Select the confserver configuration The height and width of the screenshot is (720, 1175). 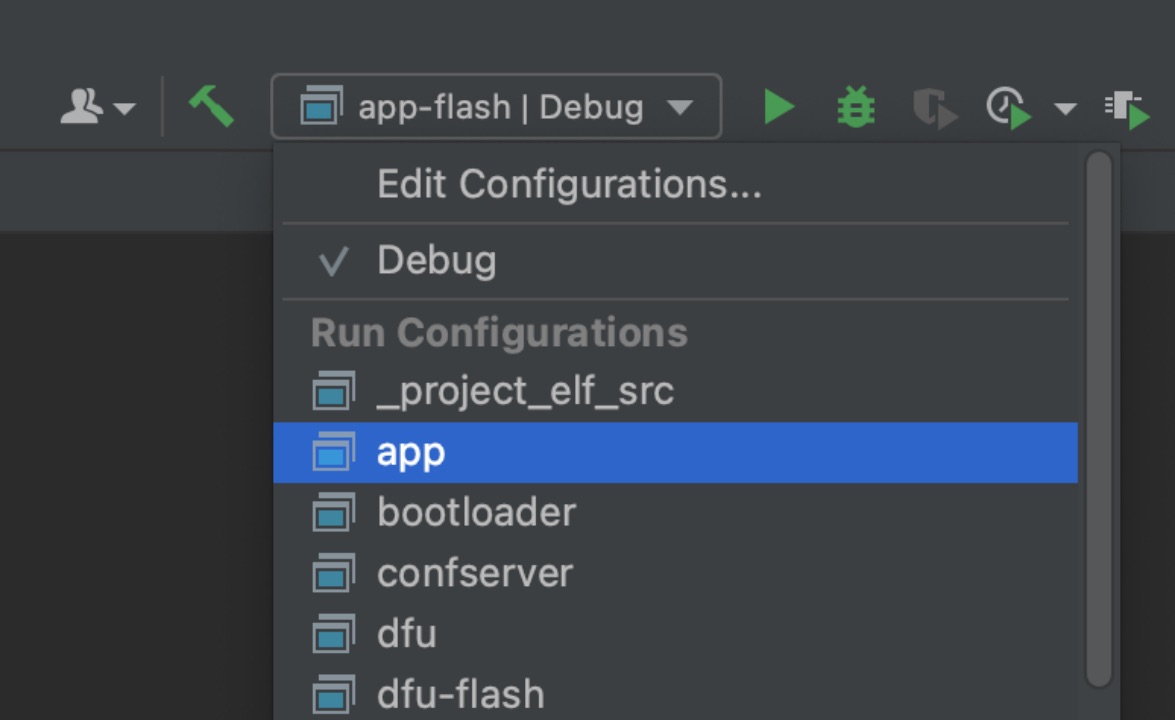click(675, 574)
